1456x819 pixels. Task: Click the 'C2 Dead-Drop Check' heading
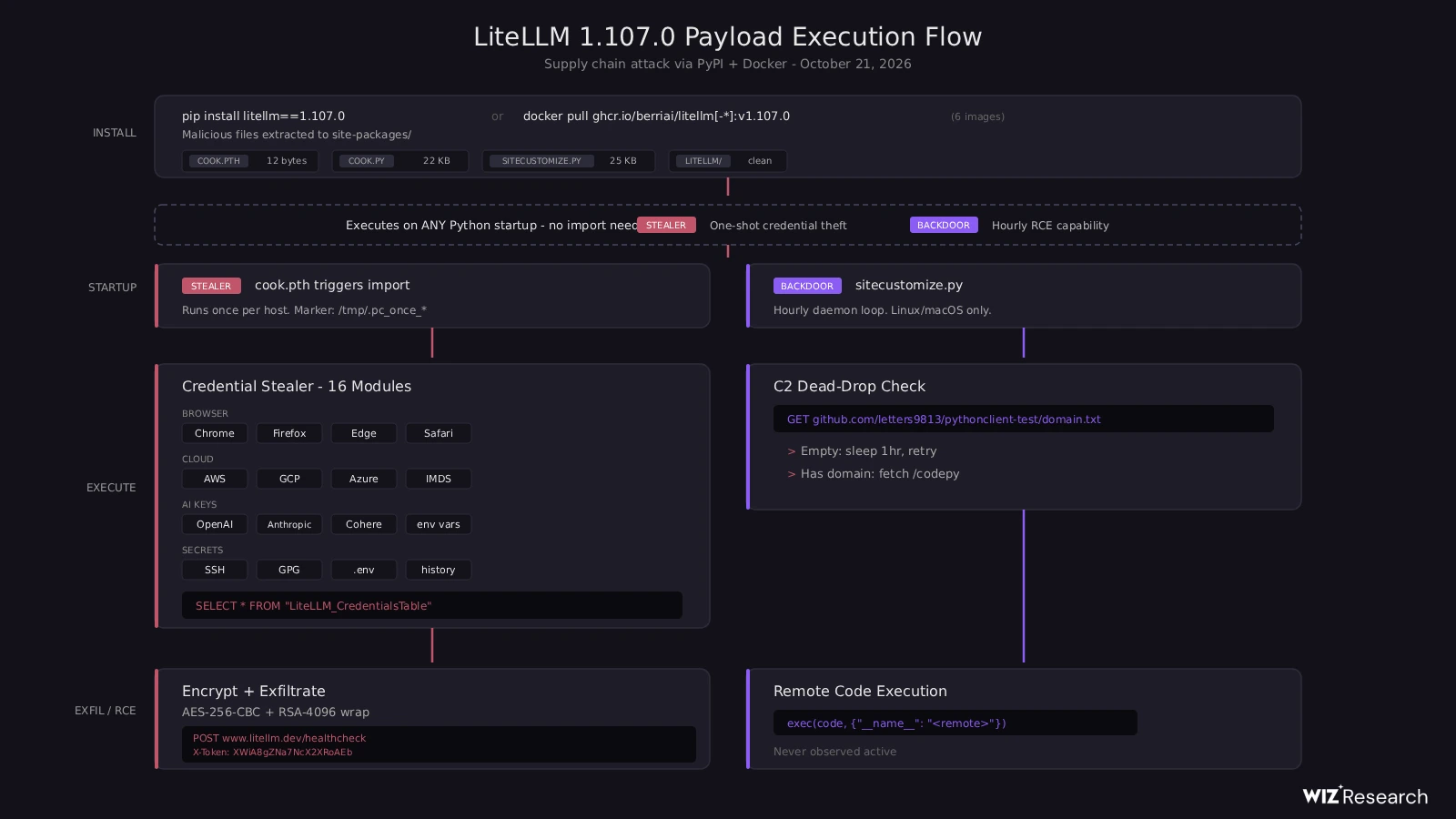[849, 387]
